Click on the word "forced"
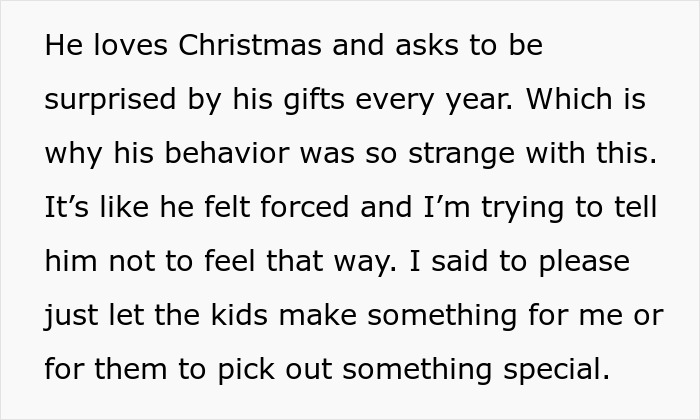700x420 pixels. [304, 207]
